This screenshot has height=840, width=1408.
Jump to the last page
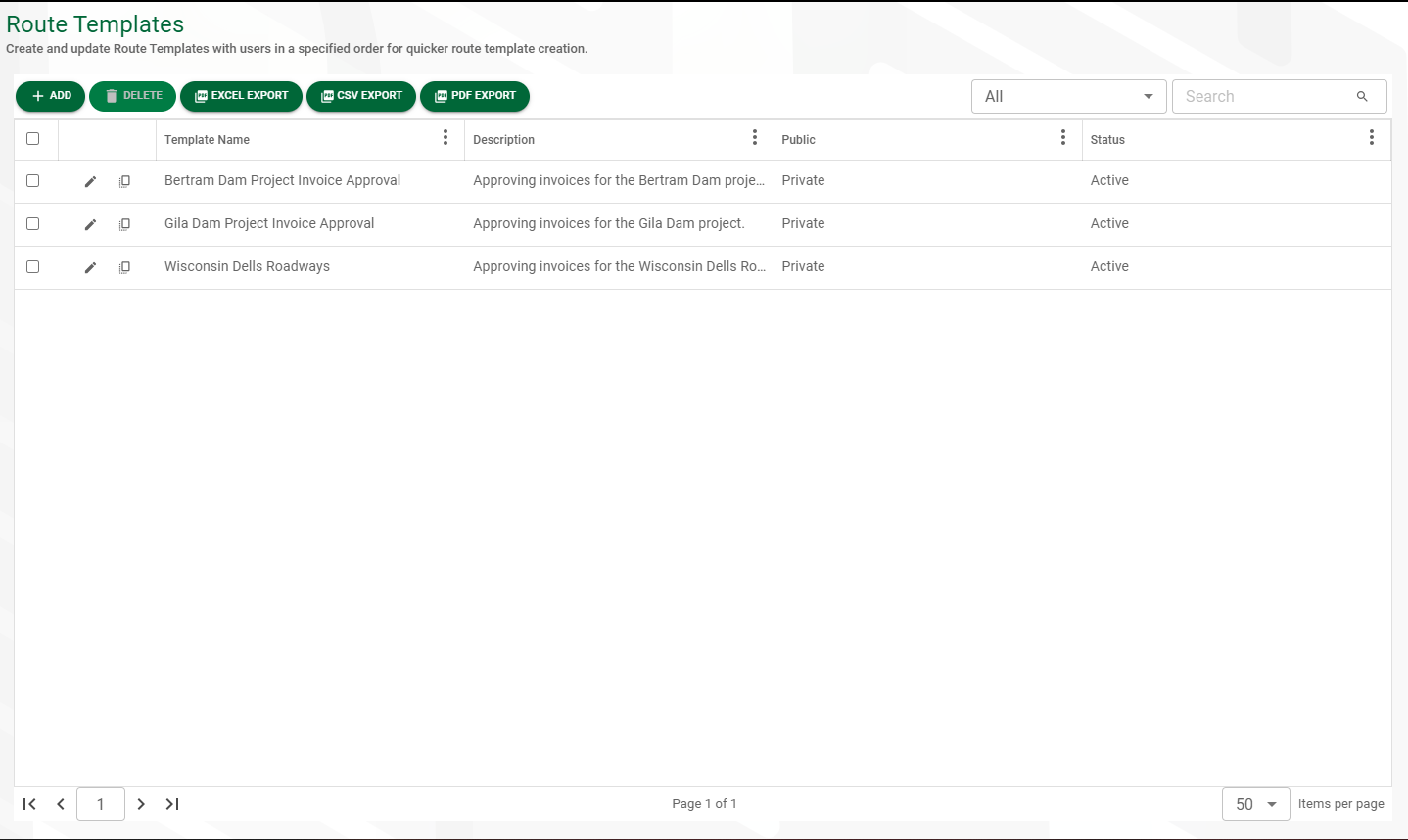click(172, 804)
